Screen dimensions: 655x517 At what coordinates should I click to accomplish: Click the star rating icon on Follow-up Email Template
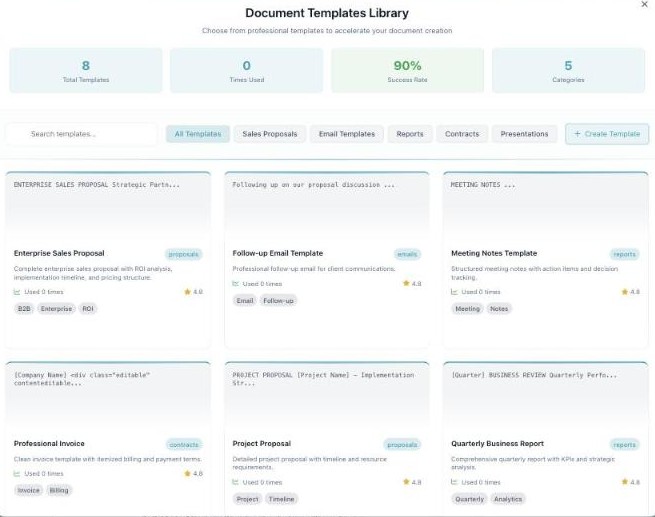[x=406, y=283]
